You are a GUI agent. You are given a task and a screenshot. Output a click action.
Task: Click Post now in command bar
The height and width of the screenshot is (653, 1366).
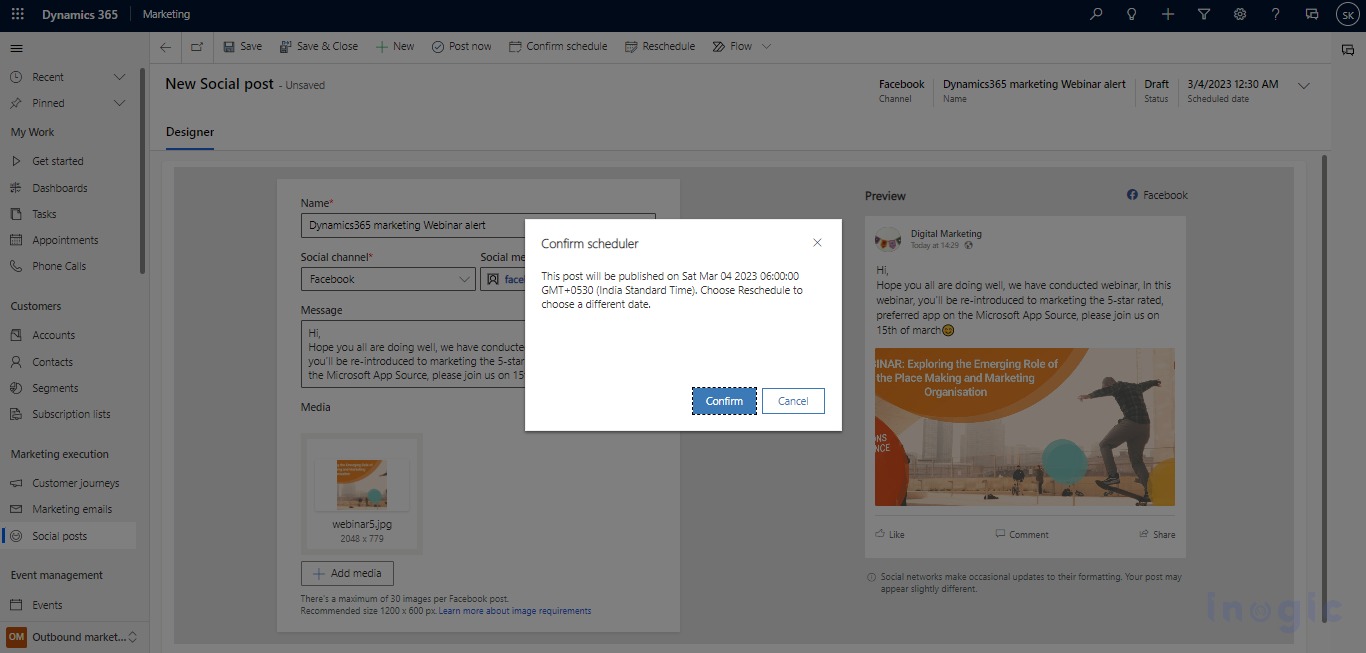462,46
